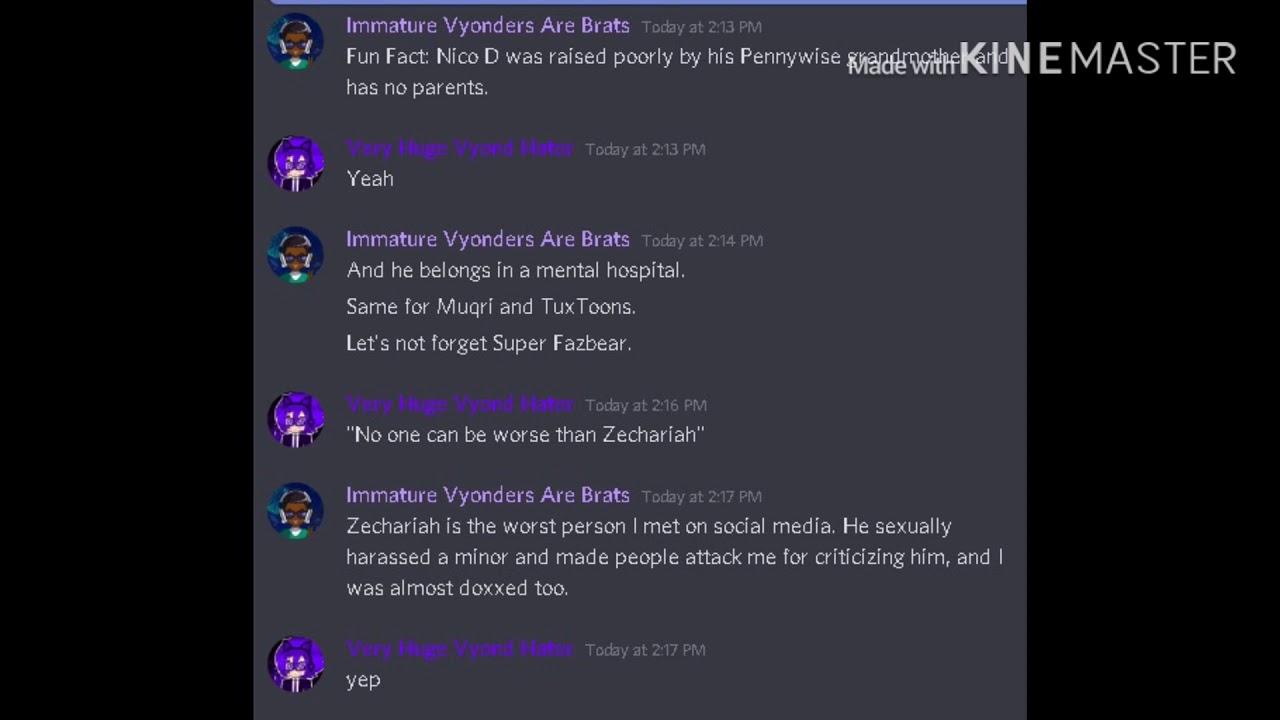Screen dimensions: 1280x720
Task: Open the "Immature Vyonders Are Brats" username posted at 2:17 PM
Action: click(487, 496)
